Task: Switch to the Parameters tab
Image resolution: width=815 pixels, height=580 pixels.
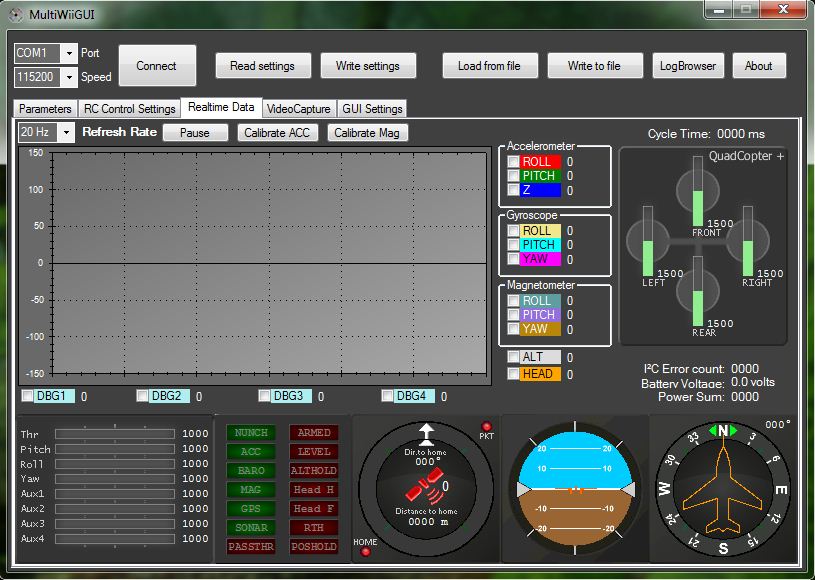Action: (45, 109)
